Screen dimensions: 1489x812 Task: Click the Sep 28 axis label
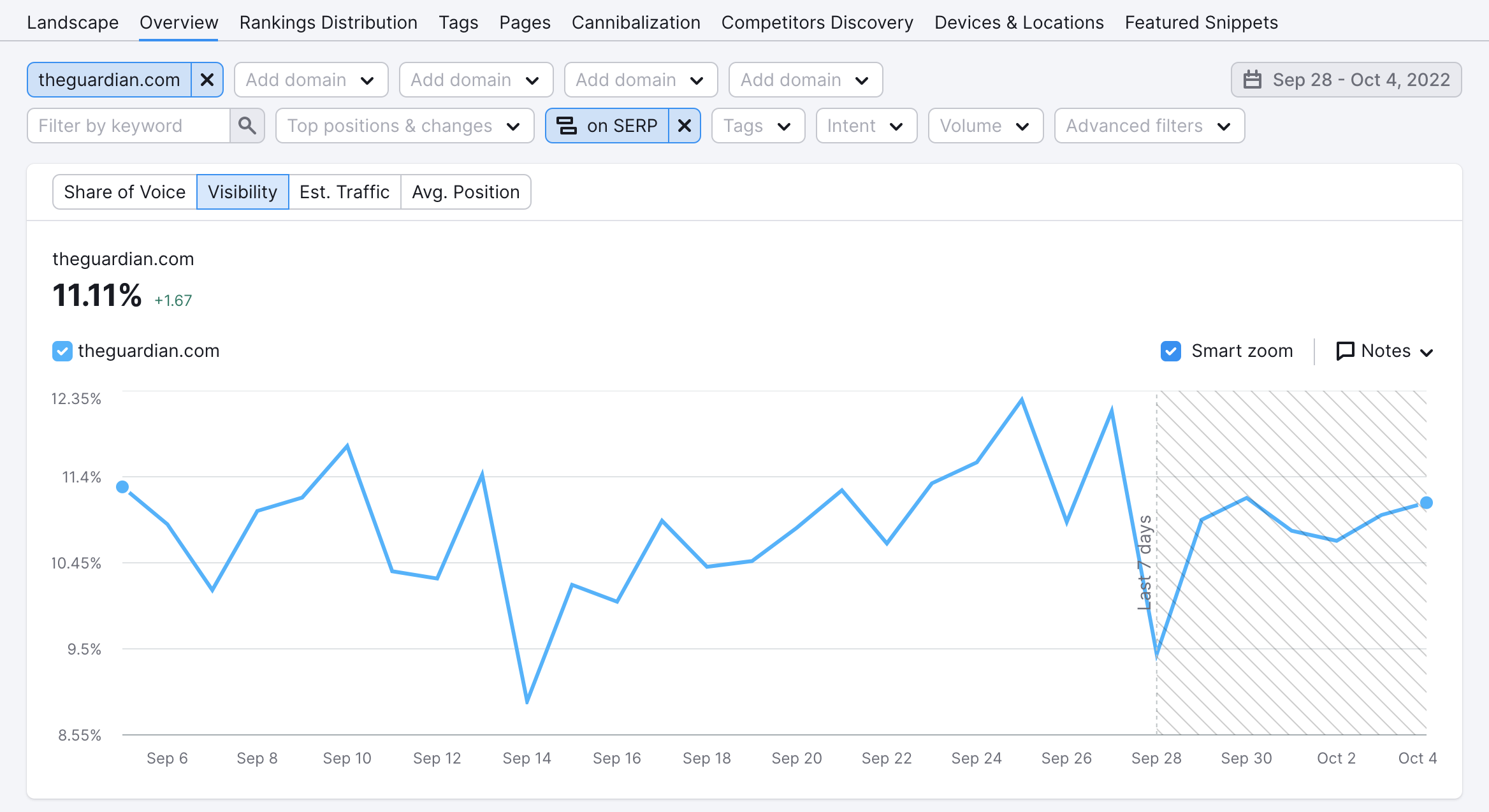tap(1156, 758)
